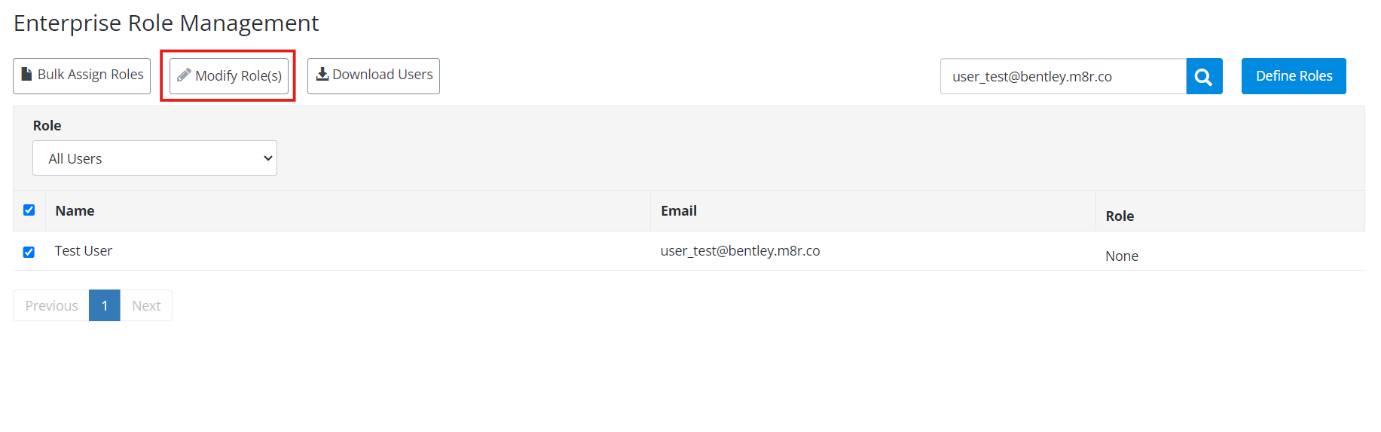
Task: Click the Name column header
Action: [x=75, y=211]
